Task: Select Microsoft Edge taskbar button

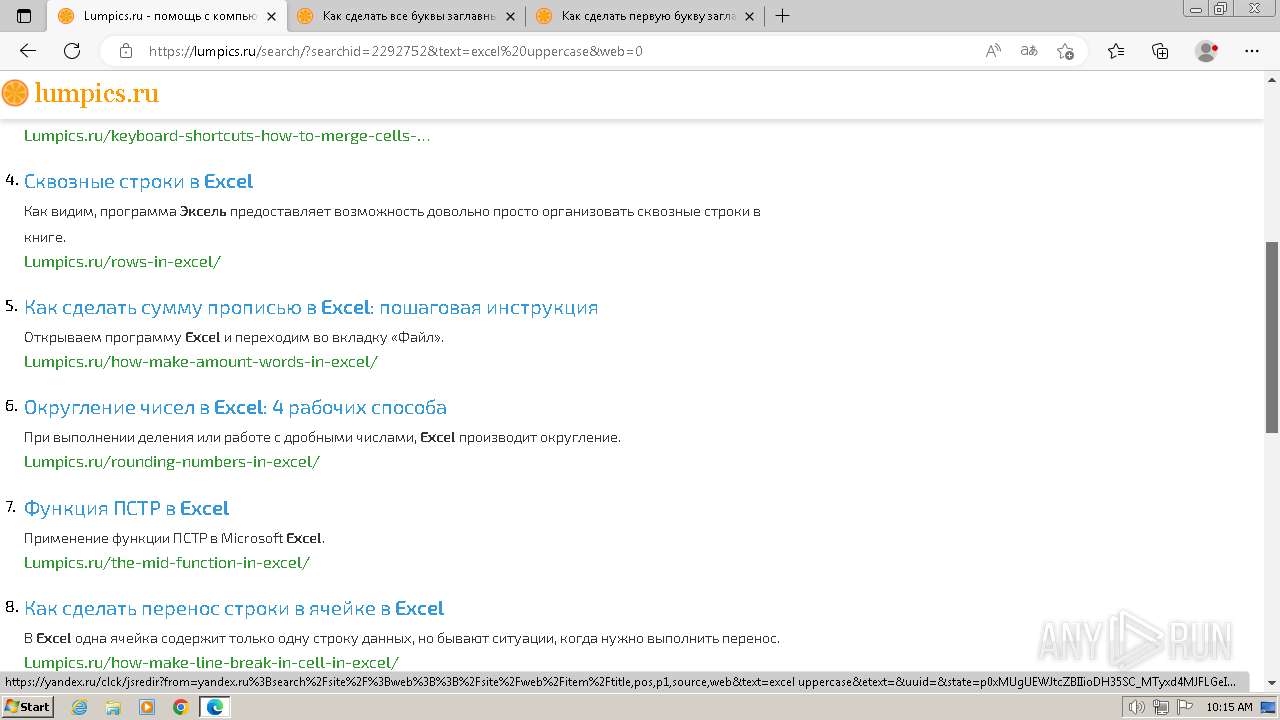Action: coord(214,707)
